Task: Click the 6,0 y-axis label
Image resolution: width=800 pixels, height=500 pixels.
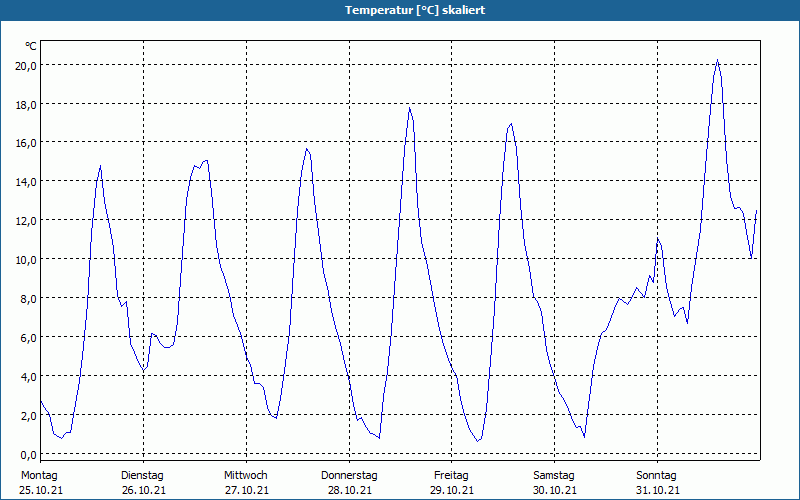Action: coord(28,337)
